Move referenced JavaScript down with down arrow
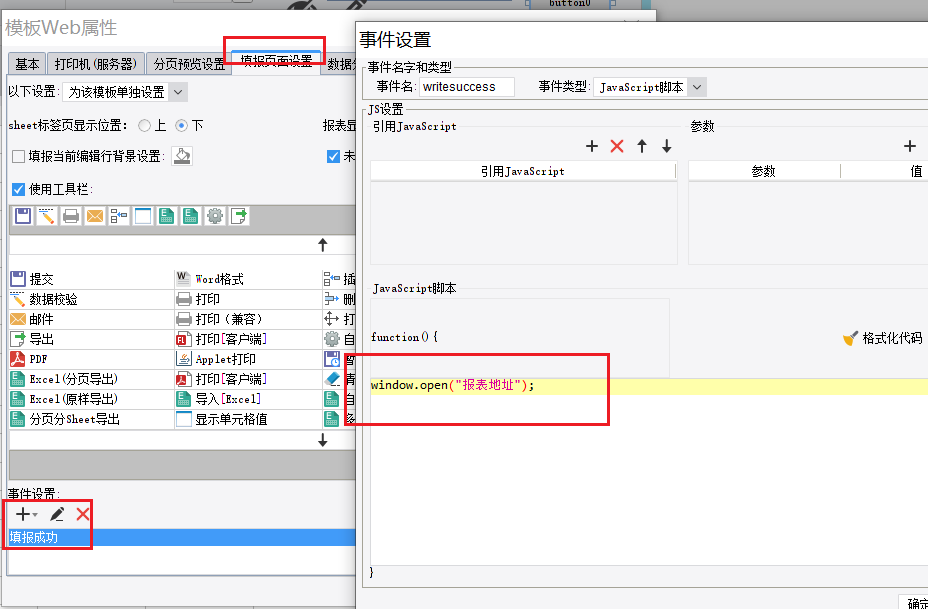Image resolution: width=928 pixels, height=609 pixels. [x=667, y=146]
